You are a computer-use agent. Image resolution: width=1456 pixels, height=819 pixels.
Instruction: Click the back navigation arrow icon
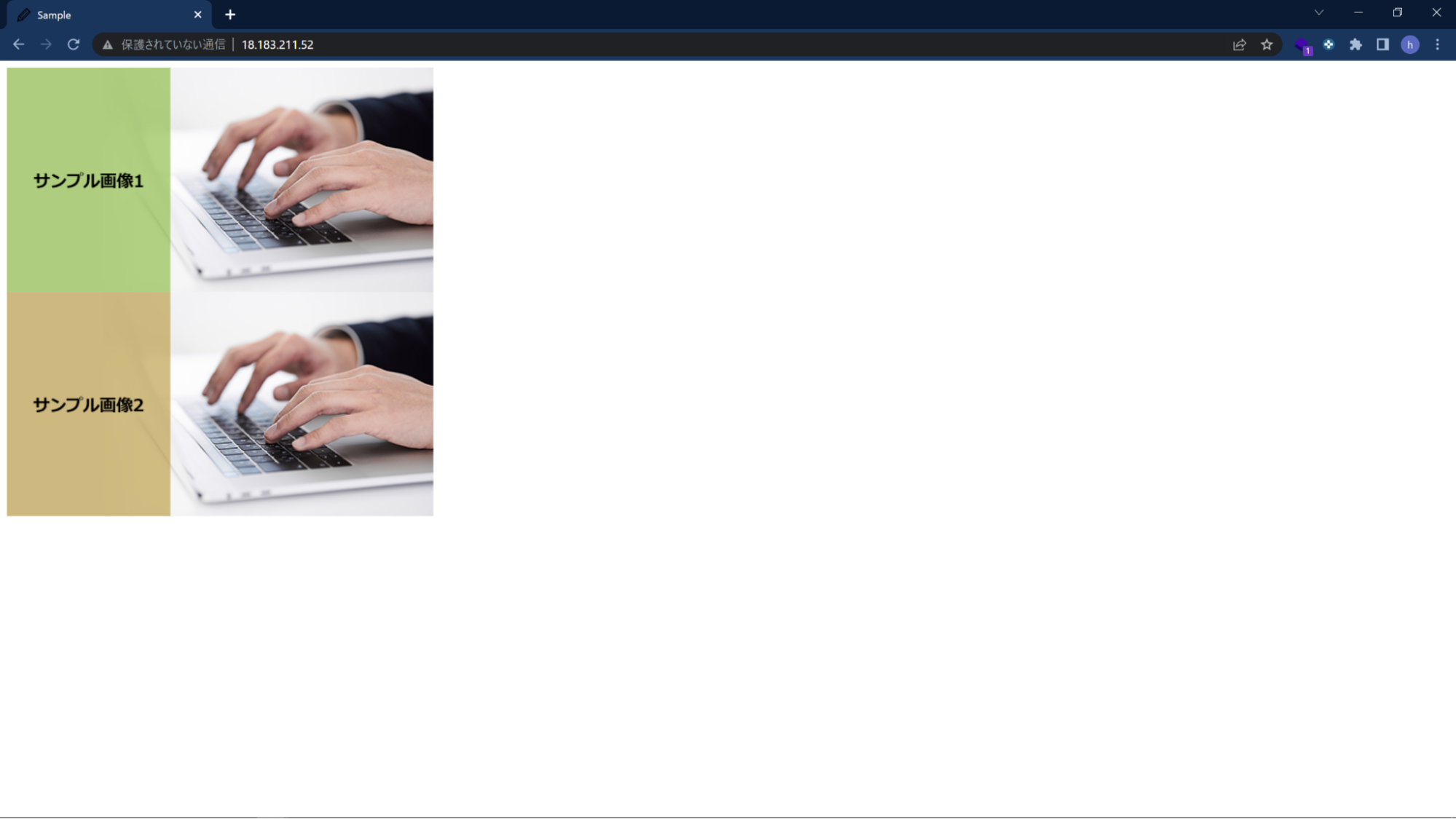pyautogui.click(x=18, y=44)
